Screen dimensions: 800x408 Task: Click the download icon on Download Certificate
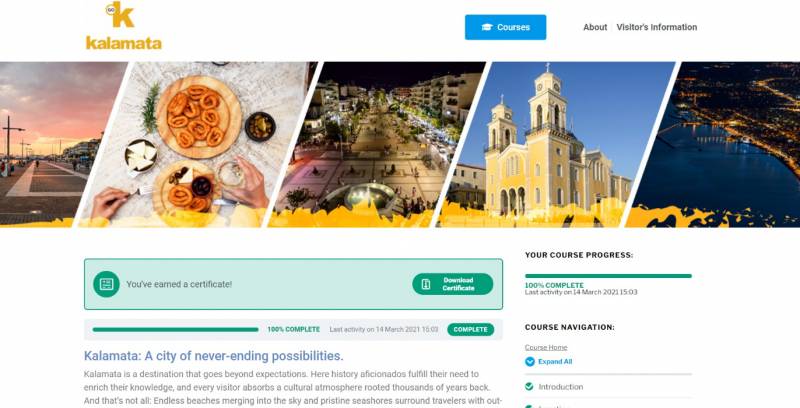[x=426, y=284]
